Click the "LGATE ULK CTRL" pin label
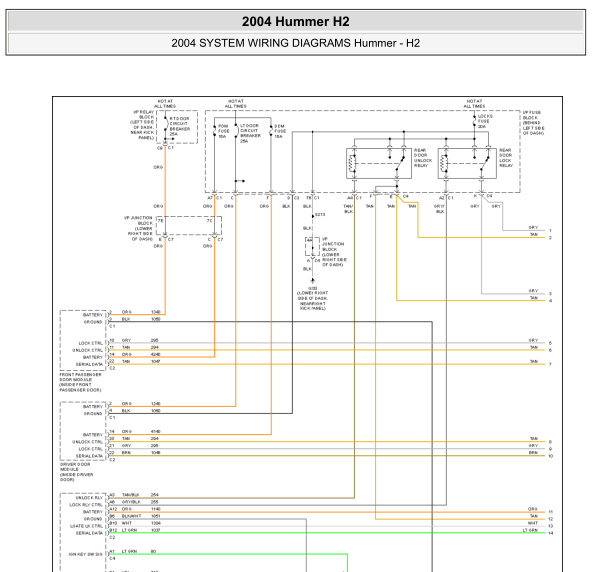This screenshot has height=572, width=602. 86,526
